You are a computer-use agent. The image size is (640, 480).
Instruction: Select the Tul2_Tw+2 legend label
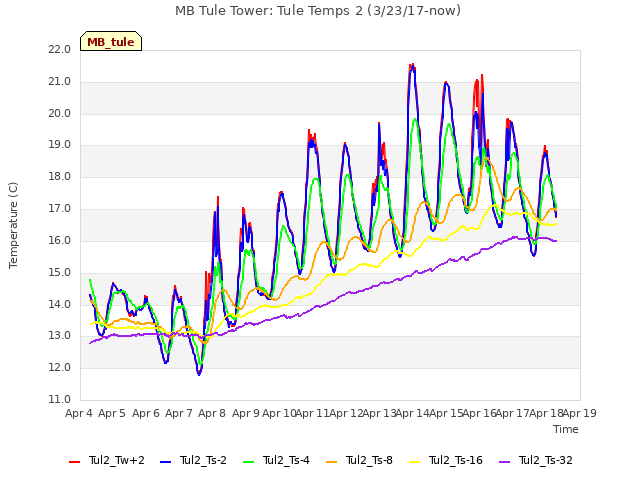coord(117,461)
